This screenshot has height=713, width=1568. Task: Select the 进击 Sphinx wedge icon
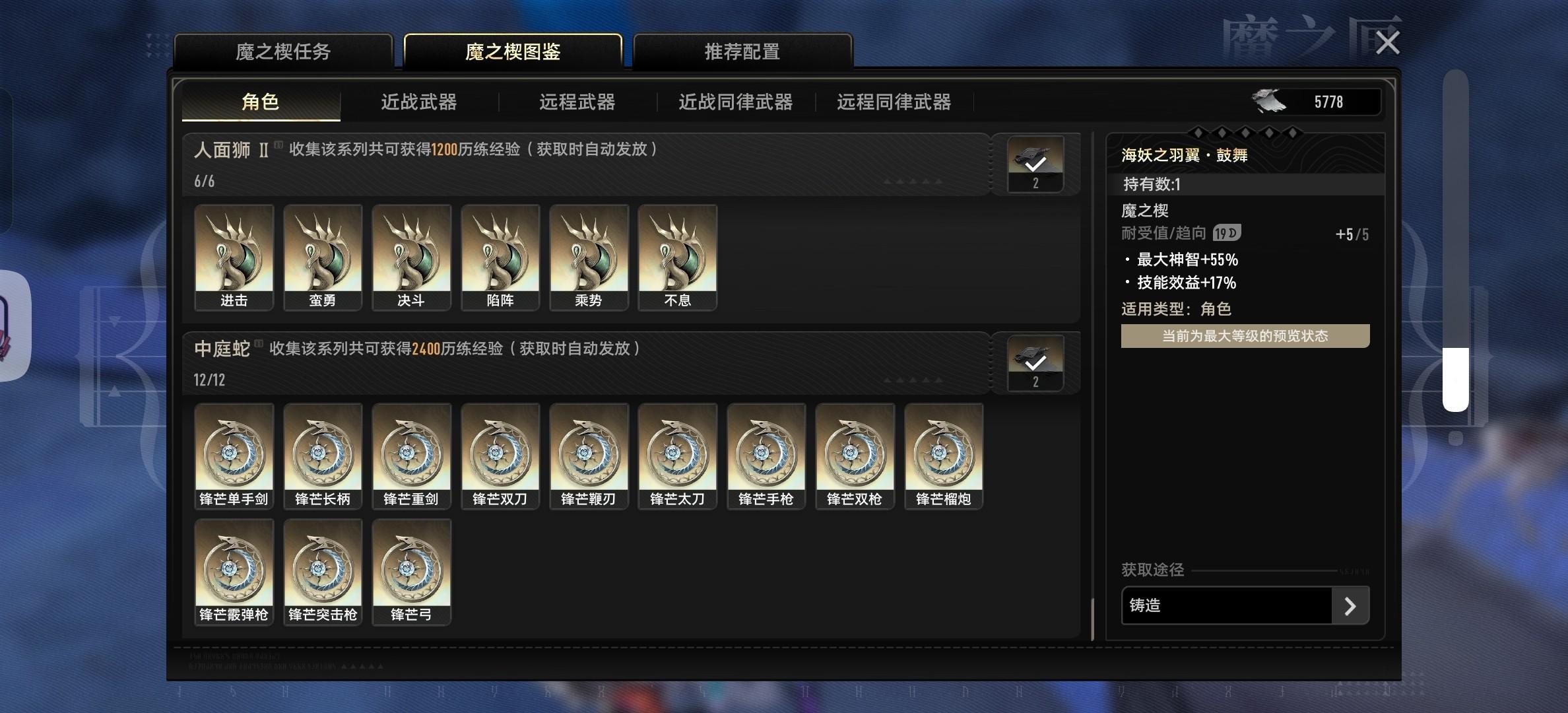(234, 257)
